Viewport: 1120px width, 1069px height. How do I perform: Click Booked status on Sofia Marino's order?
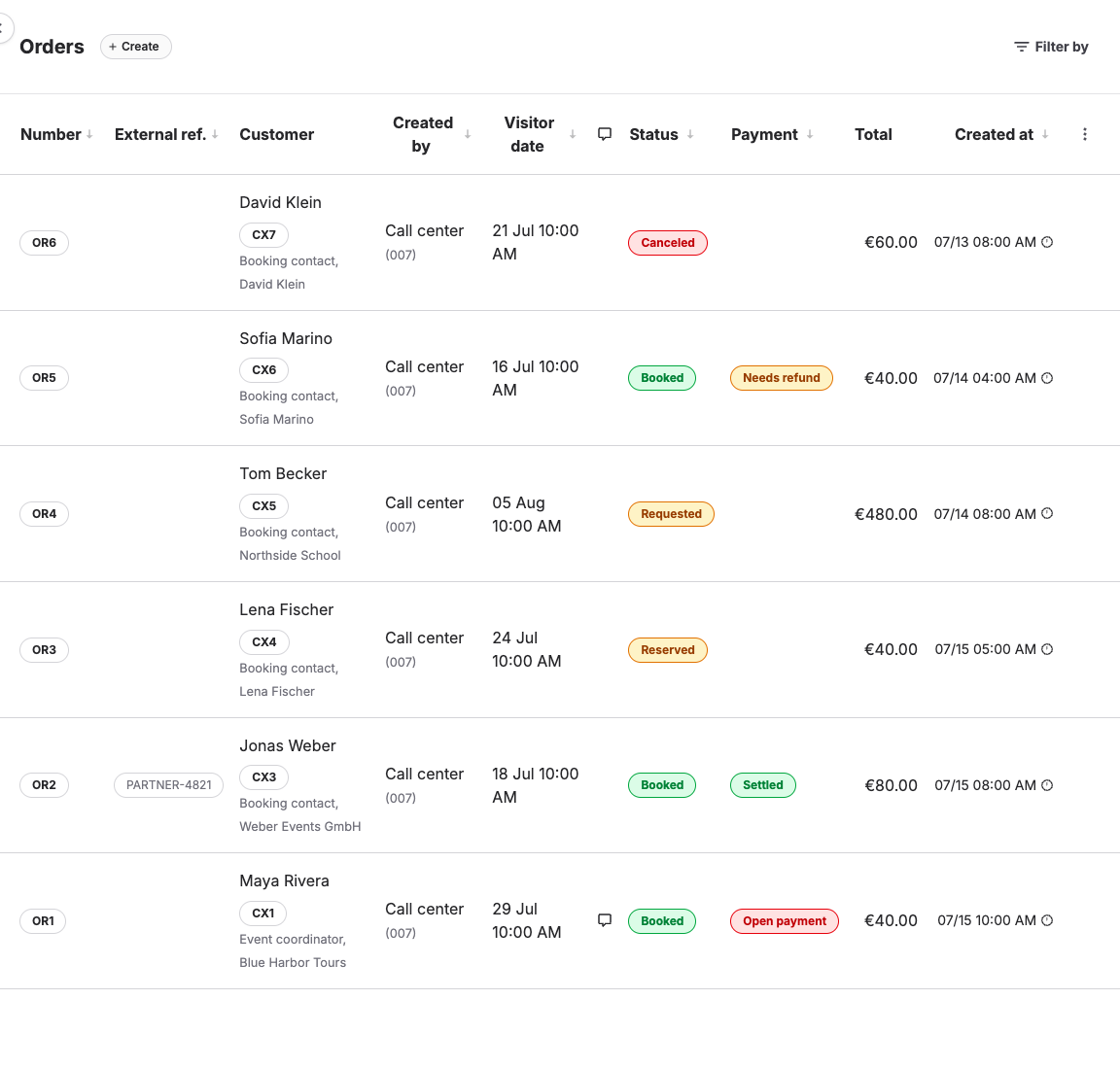click(x=662, y=378)
